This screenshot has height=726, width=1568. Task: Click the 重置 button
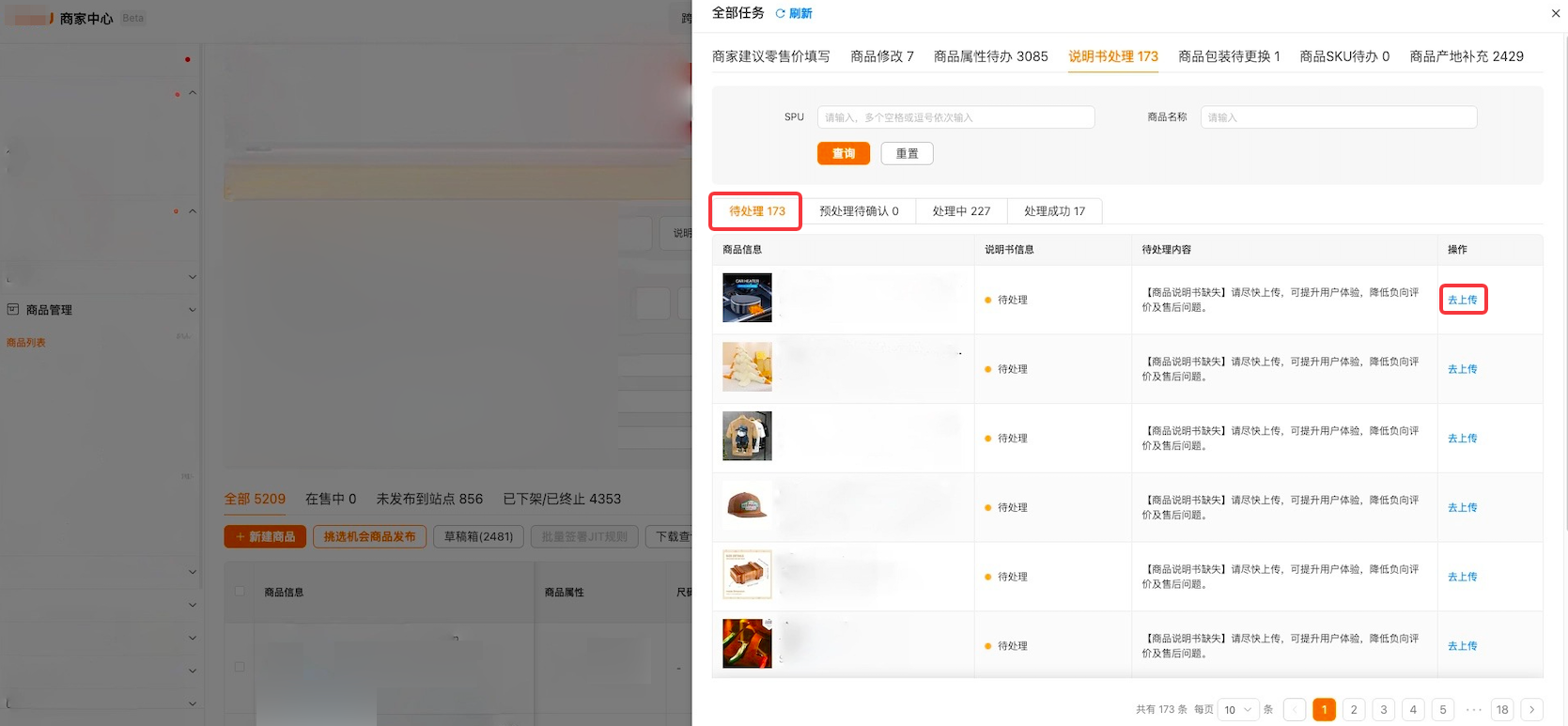click(x=907, y=153)
